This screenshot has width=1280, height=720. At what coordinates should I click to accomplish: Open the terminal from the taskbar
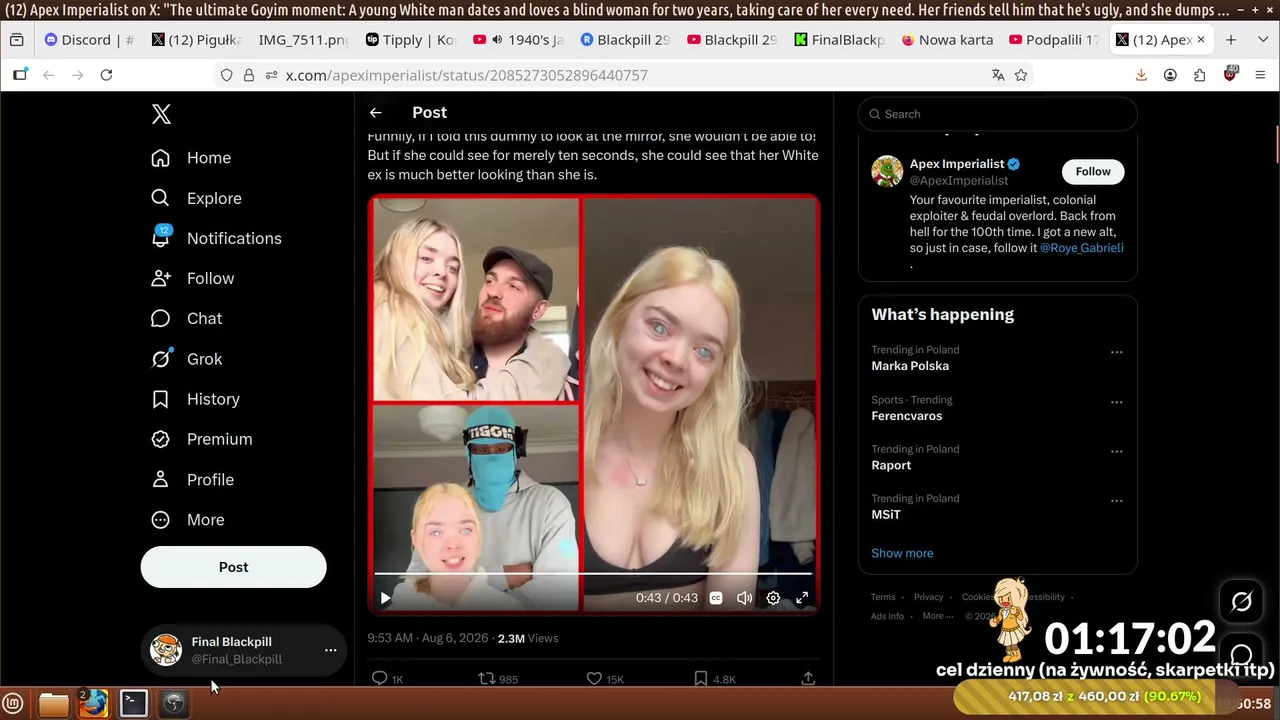[x=134, y=704]
